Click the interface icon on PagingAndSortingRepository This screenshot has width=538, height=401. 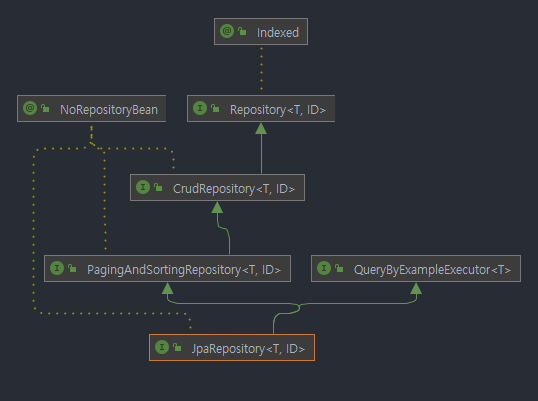(57, 268)
